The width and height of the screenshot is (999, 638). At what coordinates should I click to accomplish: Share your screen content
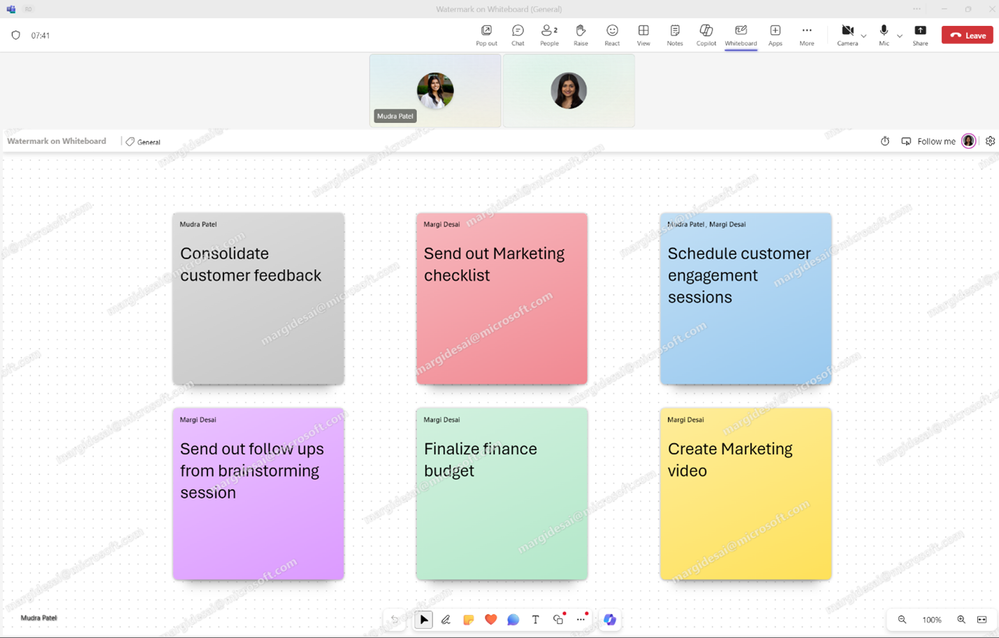(x=920, y=35)
